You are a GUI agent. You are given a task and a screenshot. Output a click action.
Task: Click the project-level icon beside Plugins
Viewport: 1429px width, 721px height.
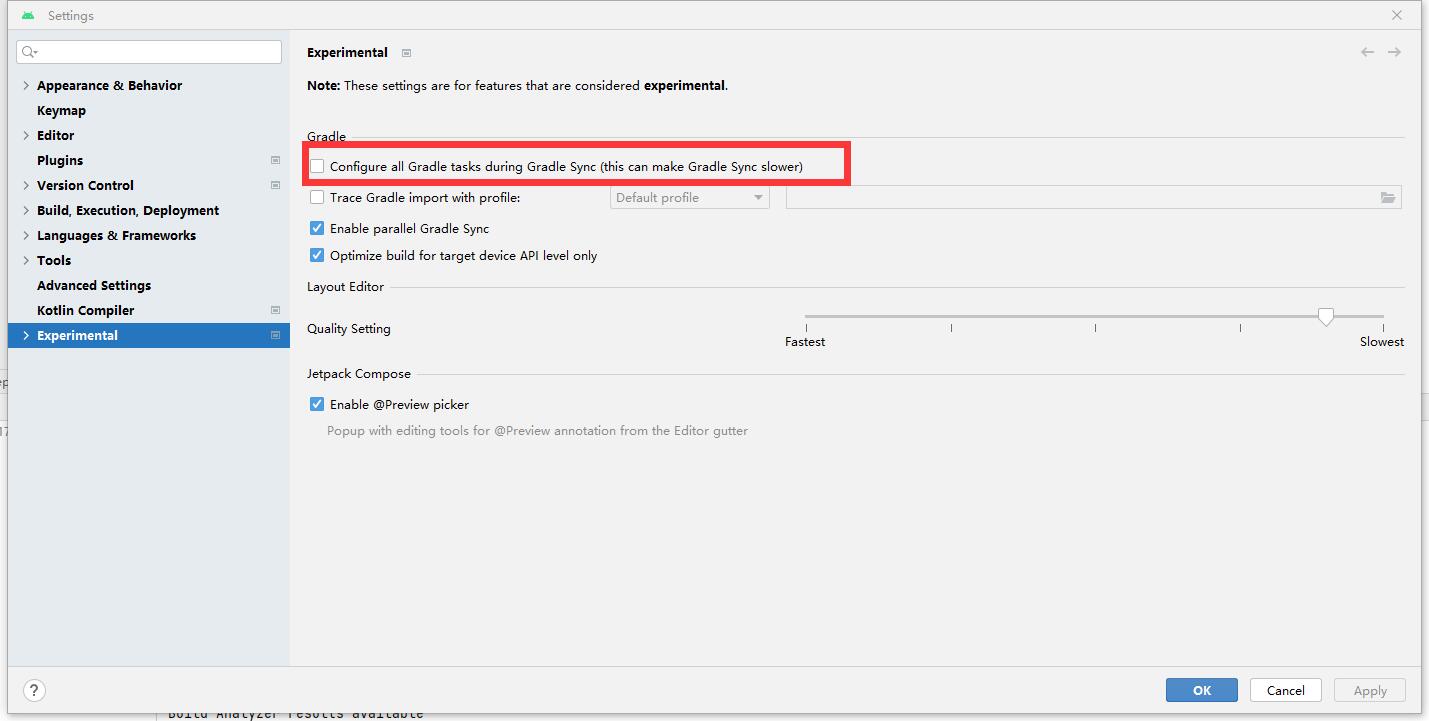click(x=275, y=160)
